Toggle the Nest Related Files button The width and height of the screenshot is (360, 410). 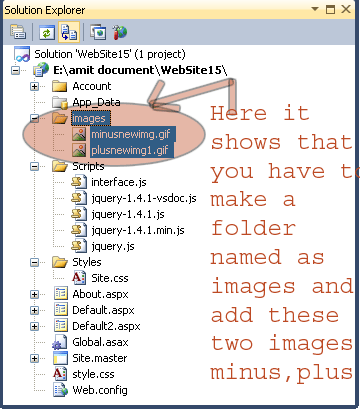pos(69,32)
